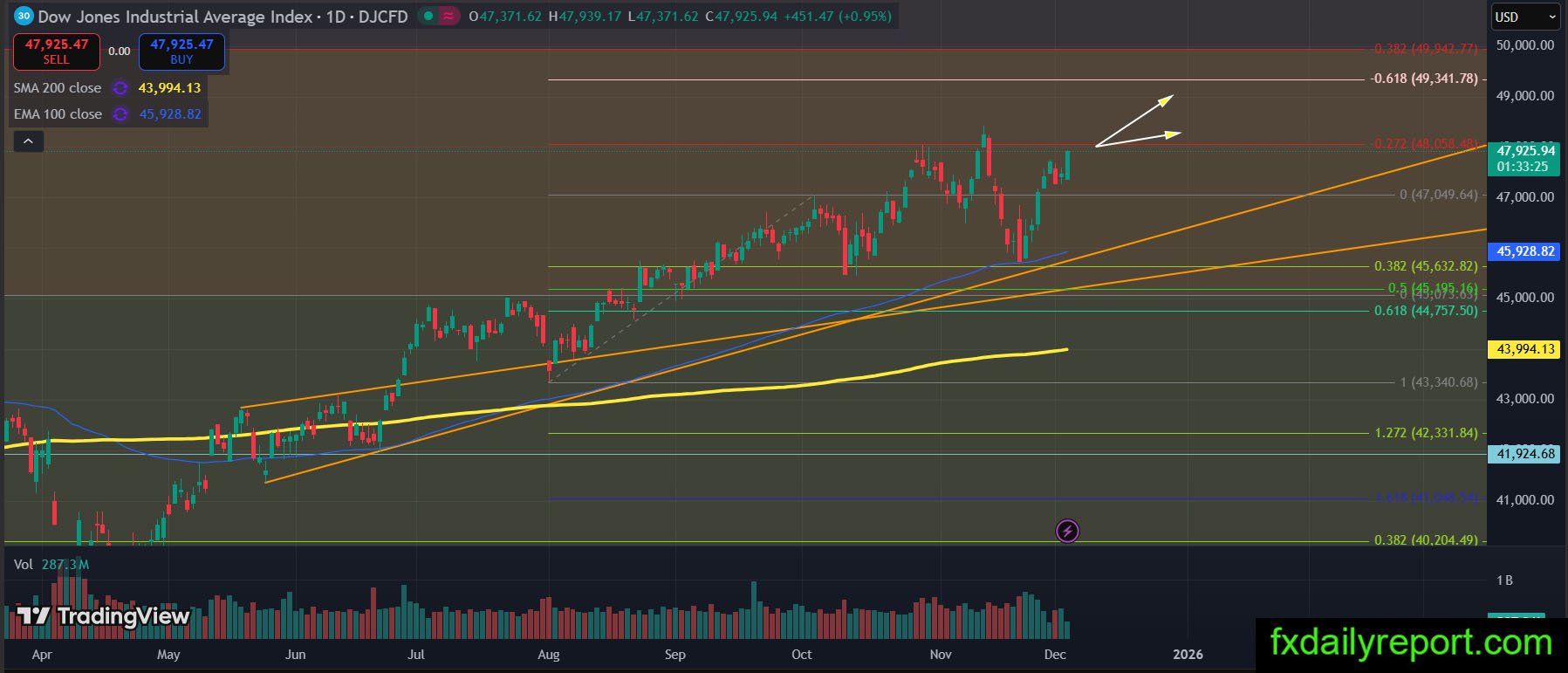
Task: Click the May label on the time axis
Action: (168, 655)
